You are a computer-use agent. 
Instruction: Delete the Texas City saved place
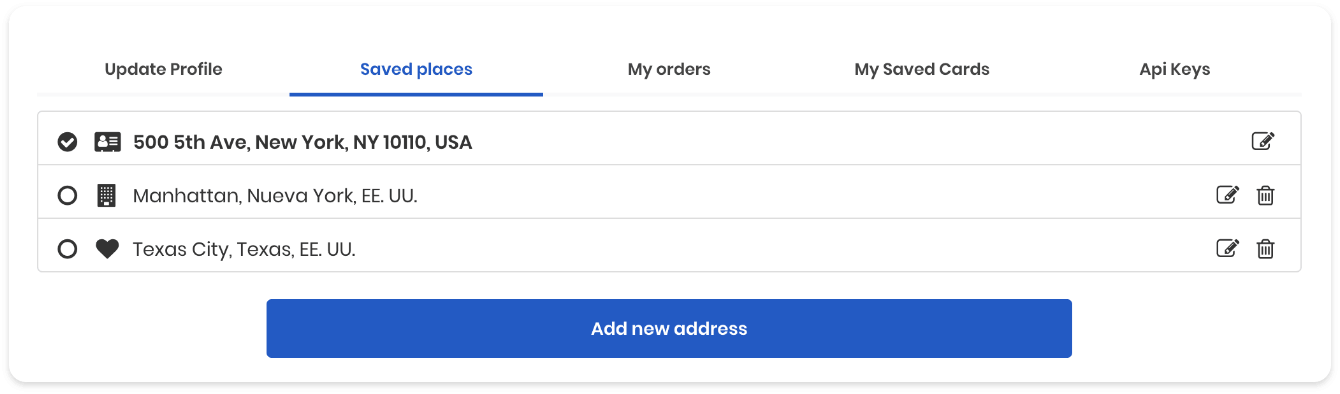pyautogui.click(x=1265, y=249)
